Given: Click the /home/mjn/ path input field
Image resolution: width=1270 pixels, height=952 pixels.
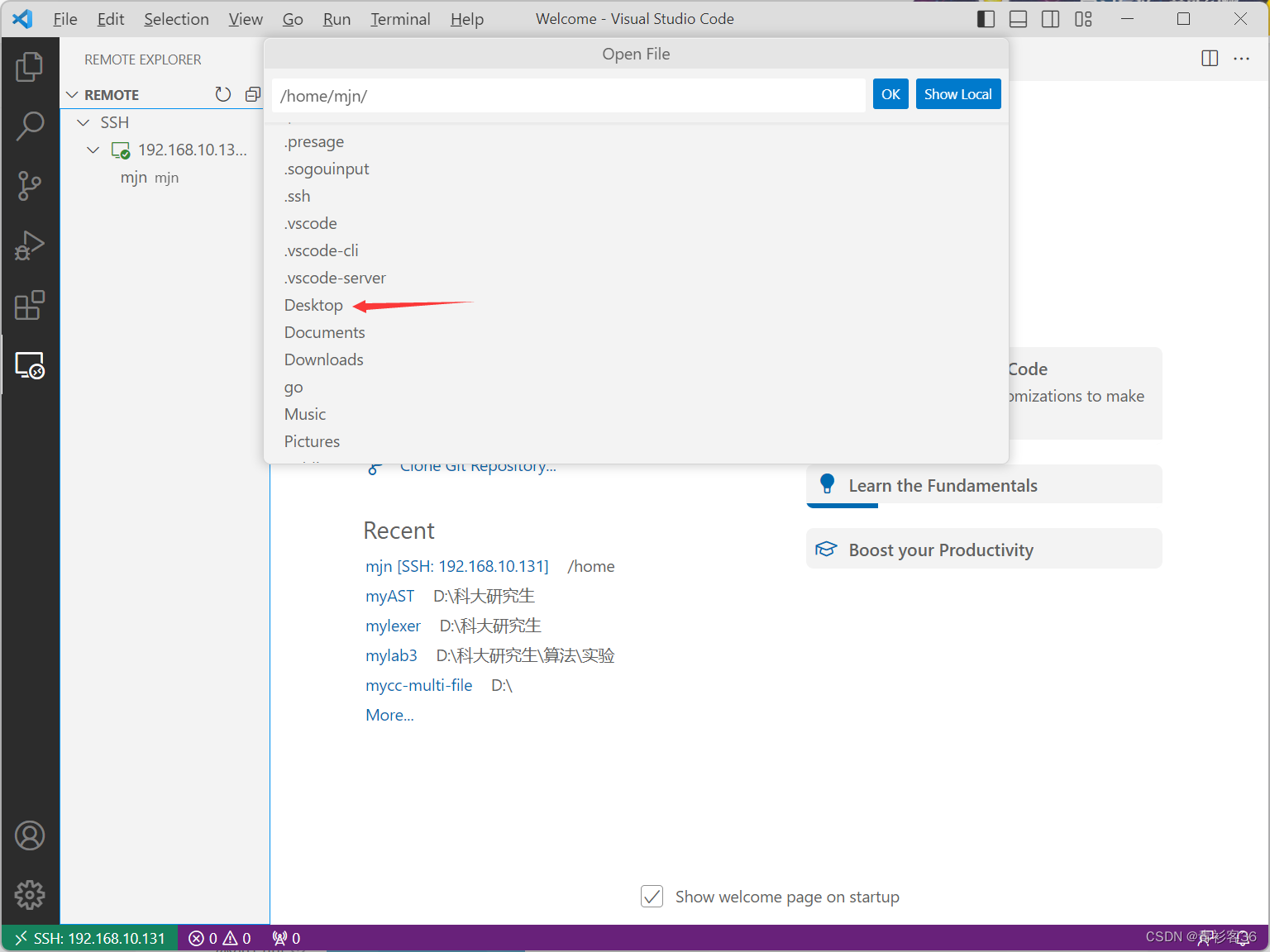Looking at the screenshot, I should [x=569, y=95].
